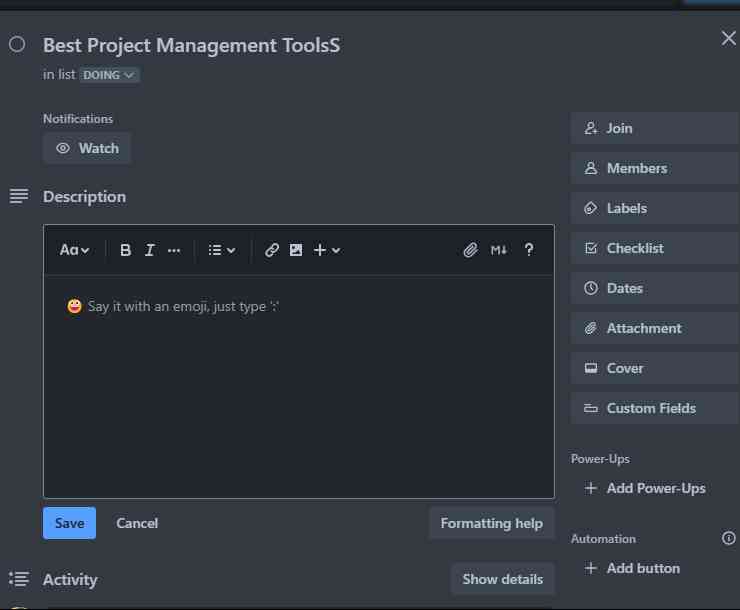Toggle the Markdown editor icon
Image resolution: width=740 pixels, height=610 pixels.
(x=499, y=250)
